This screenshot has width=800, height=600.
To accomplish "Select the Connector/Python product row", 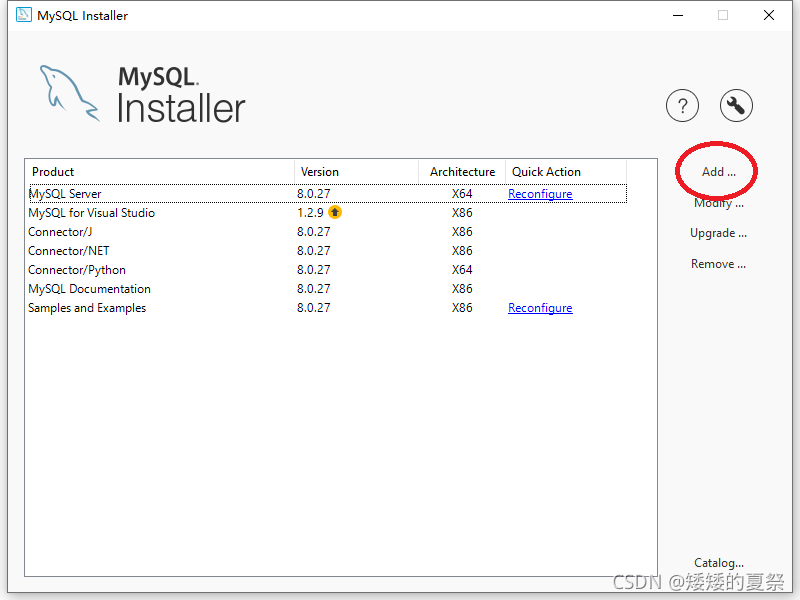I will tap(328, 270).
